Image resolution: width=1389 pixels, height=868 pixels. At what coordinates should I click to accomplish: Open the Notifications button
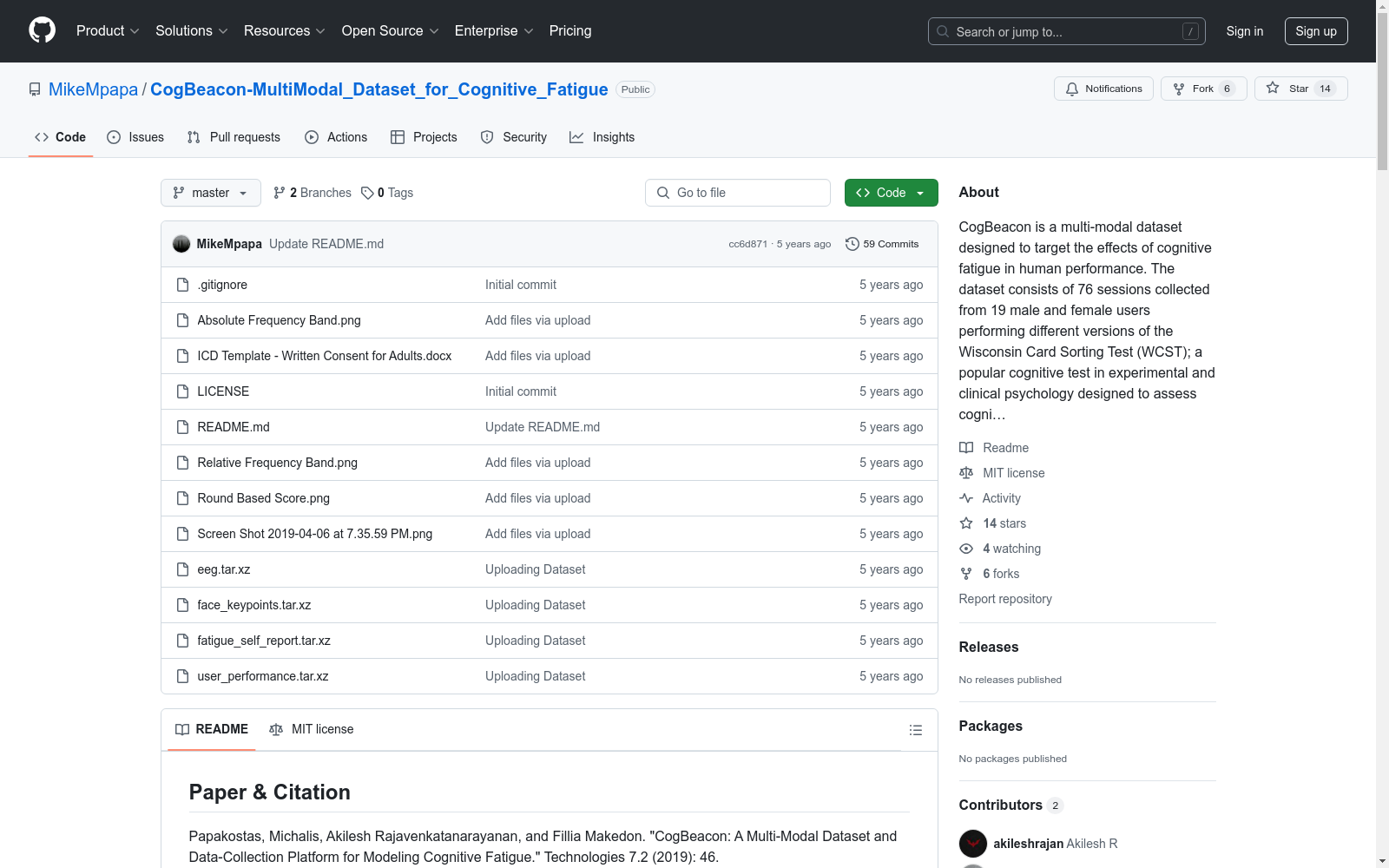(1103, 89)
